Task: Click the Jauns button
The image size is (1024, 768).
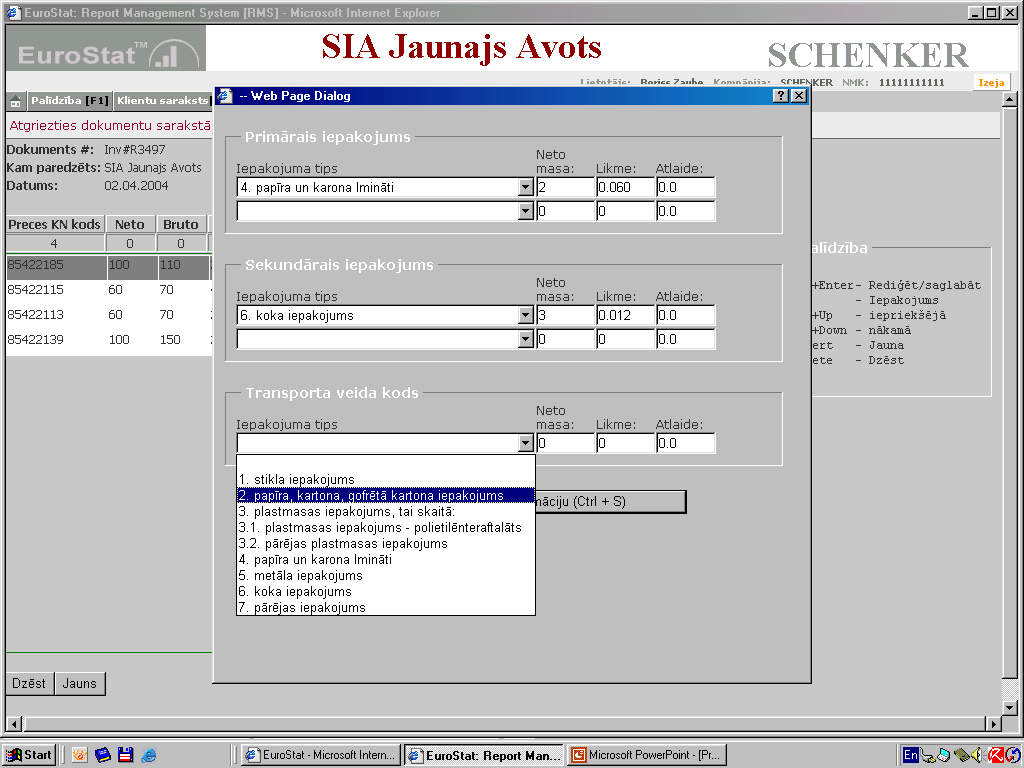Action: click(x=80, y=683)
